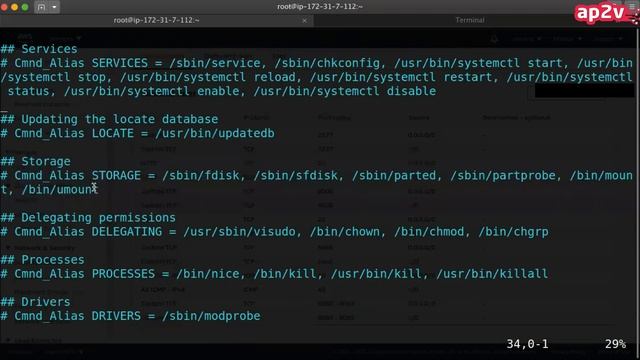Click the '## Services' comment line
Screen dimensions: 640x360
point(39,49)
